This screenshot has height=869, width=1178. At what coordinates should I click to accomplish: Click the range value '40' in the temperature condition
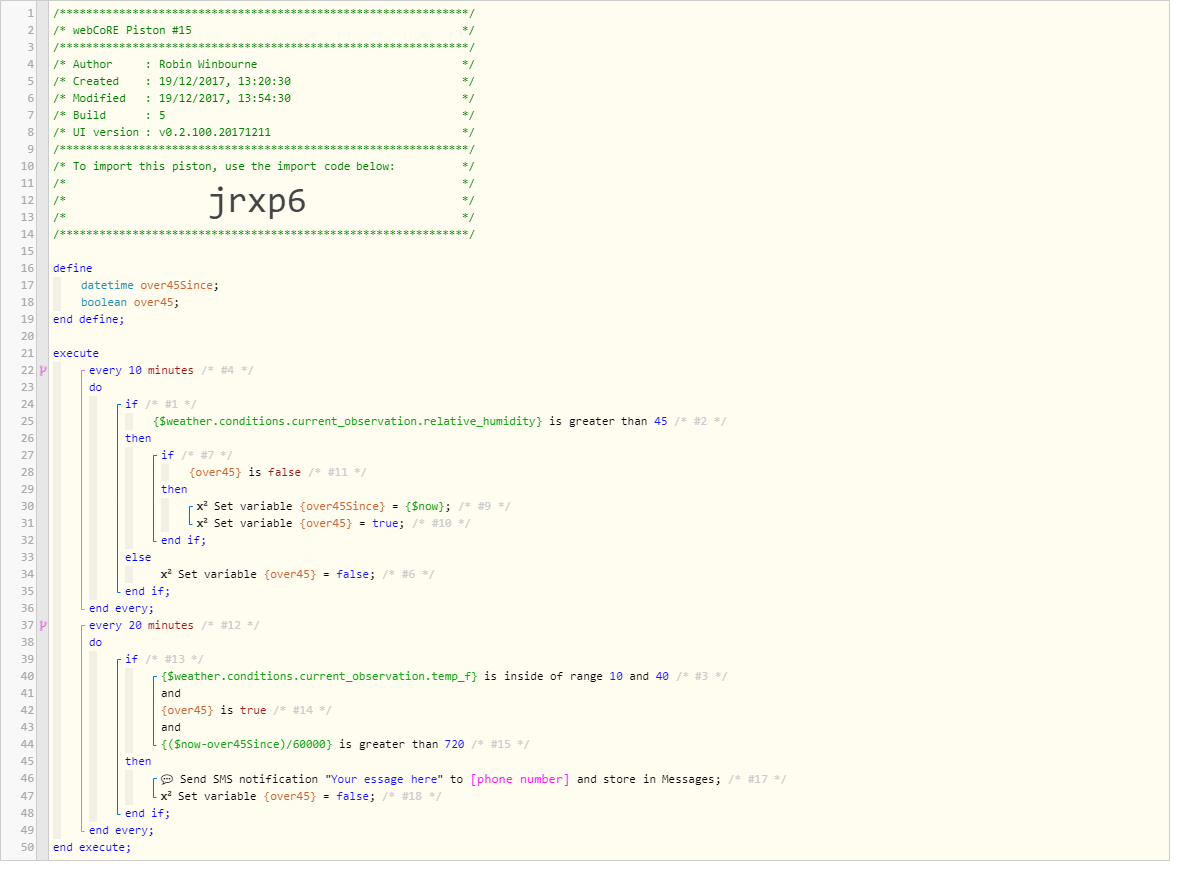(x=662, y=676)
